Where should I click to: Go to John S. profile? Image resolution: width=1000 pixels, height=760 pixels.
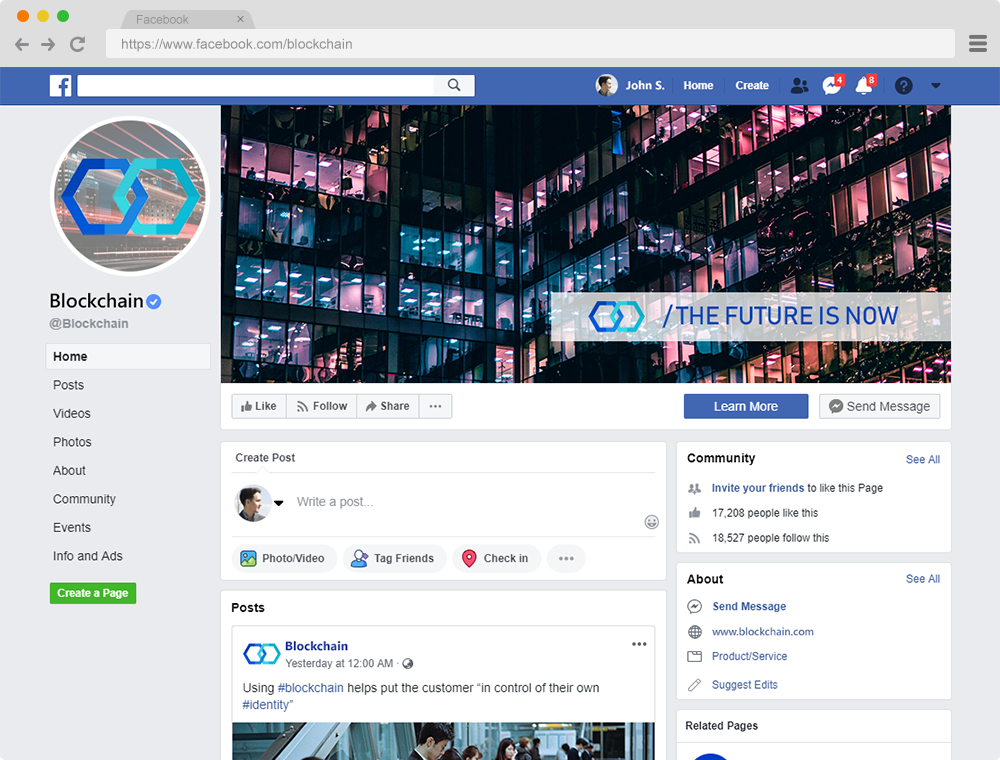pyautogui.click(x=645, y=85)
